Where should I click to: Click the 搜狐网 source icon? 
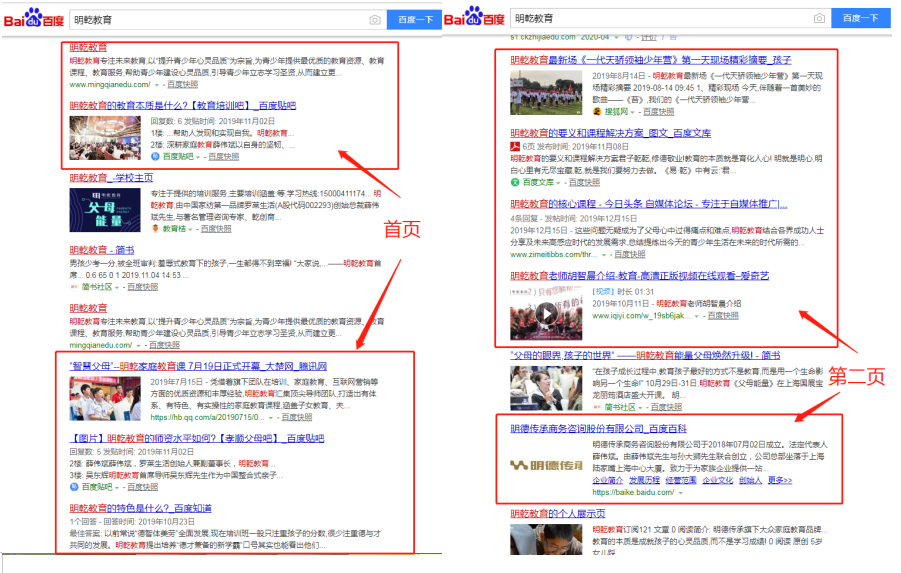click(596, 111)
